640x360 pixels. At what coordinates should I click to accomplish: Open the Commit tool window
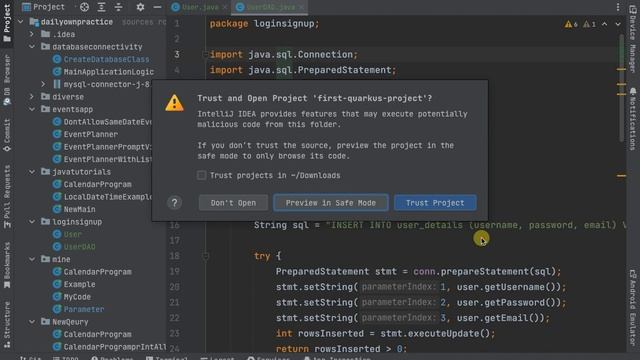7,136
